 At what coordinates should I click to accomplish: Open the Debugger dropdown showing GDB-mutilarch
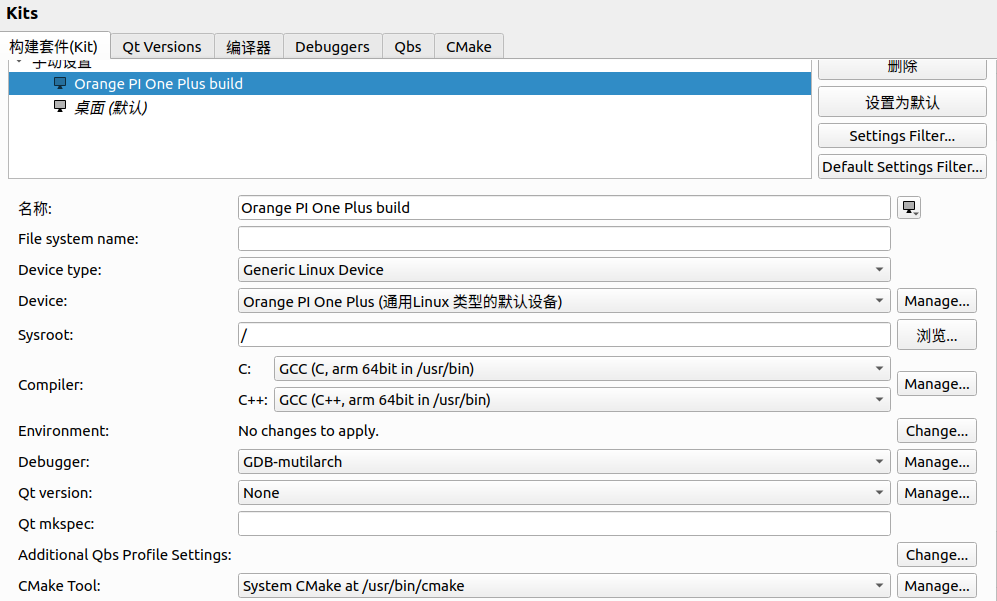(x=564, y=462)
